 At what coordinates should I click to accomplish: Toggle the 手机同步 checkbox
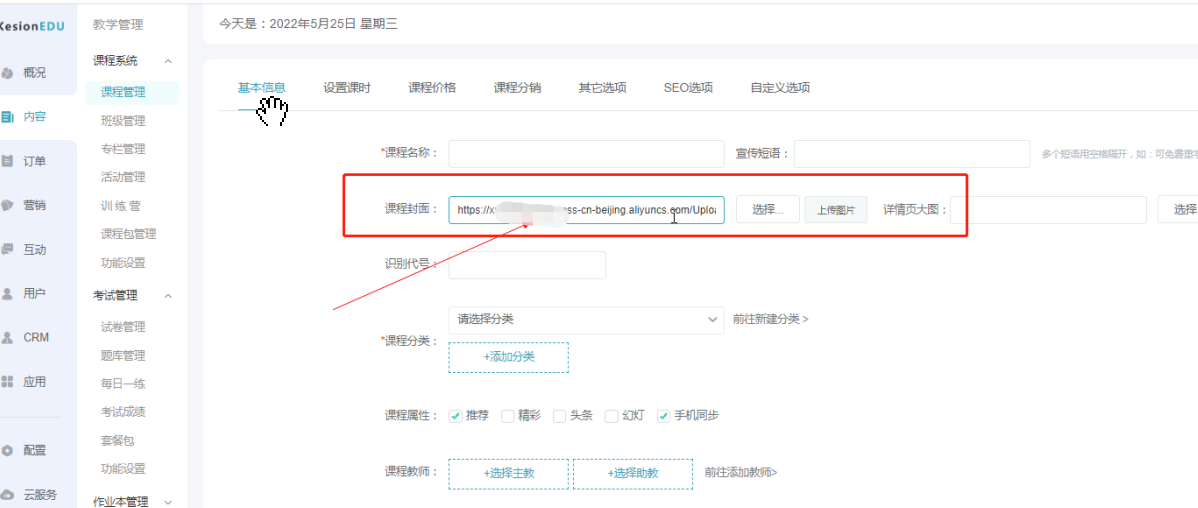663,416
